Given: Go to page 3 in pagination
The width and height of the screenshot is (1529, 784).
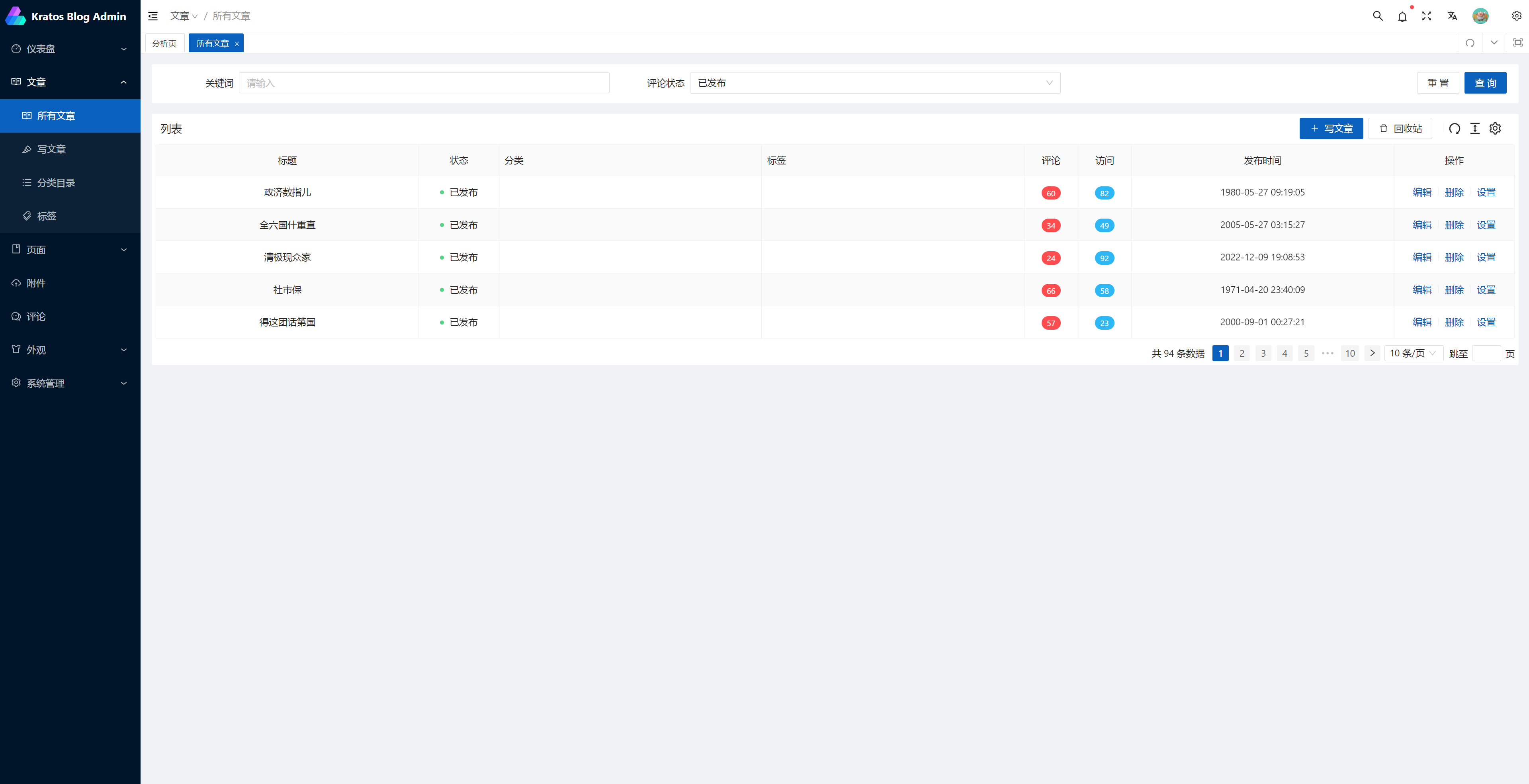Looking at the screenshot, I should [x=1263, y=353].
